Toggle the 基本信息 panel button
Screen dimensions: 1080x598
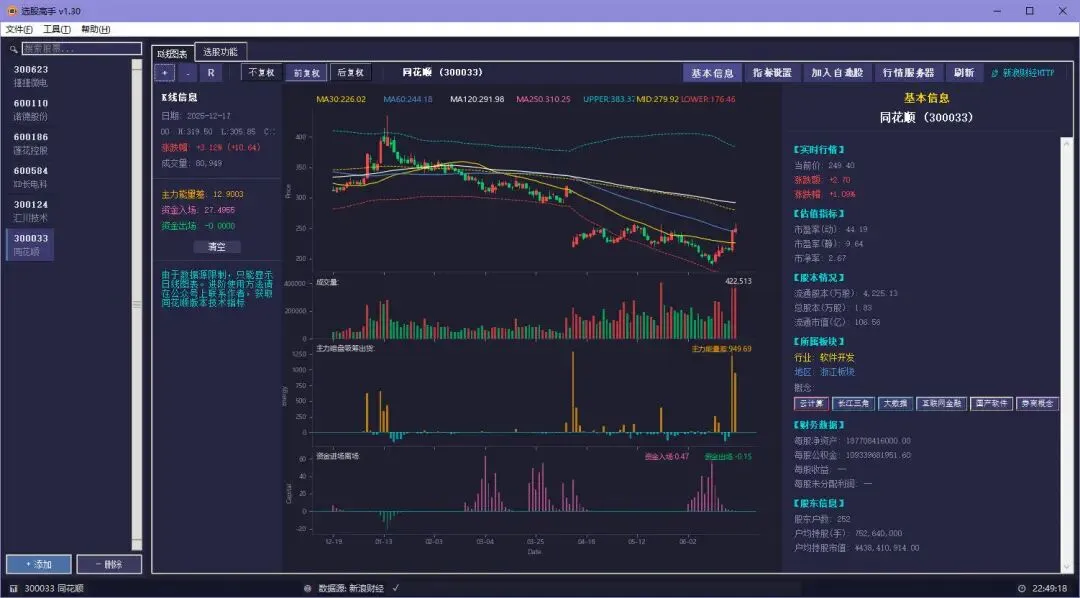tap(712, 72)
